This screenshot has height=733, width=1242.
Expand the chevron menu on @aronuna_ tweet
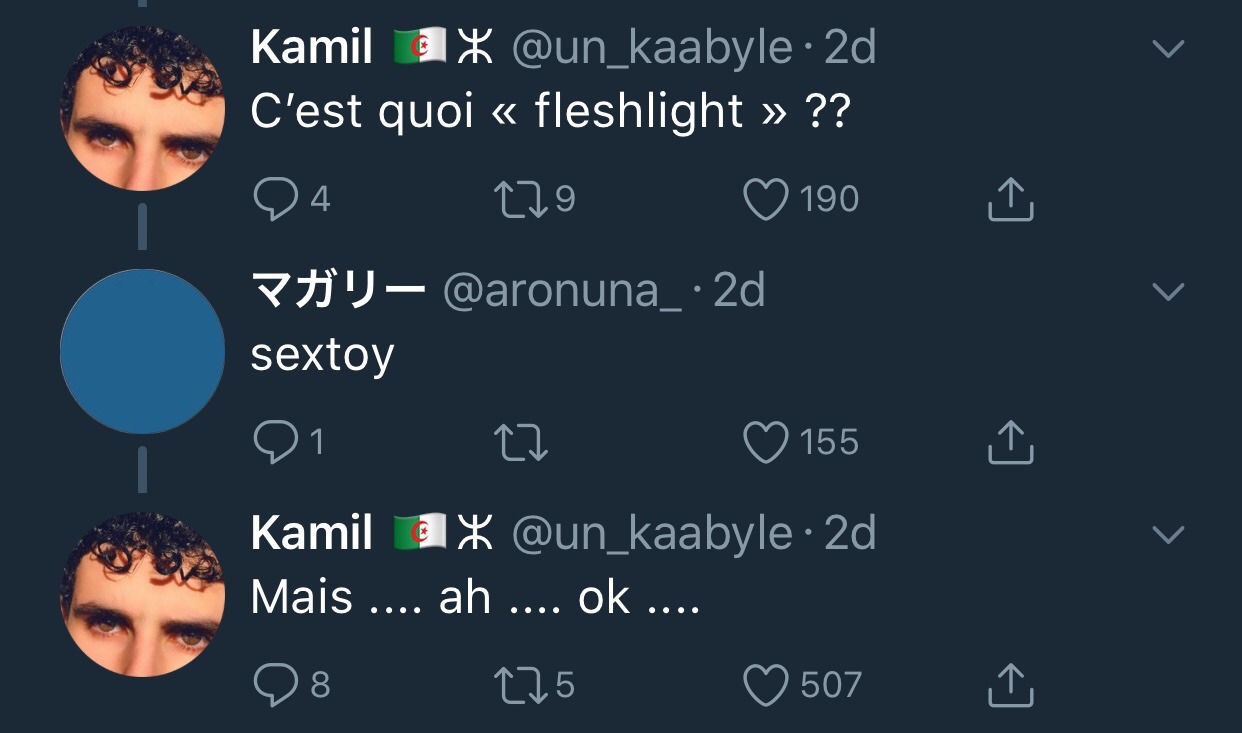[x=1168, y=292]
